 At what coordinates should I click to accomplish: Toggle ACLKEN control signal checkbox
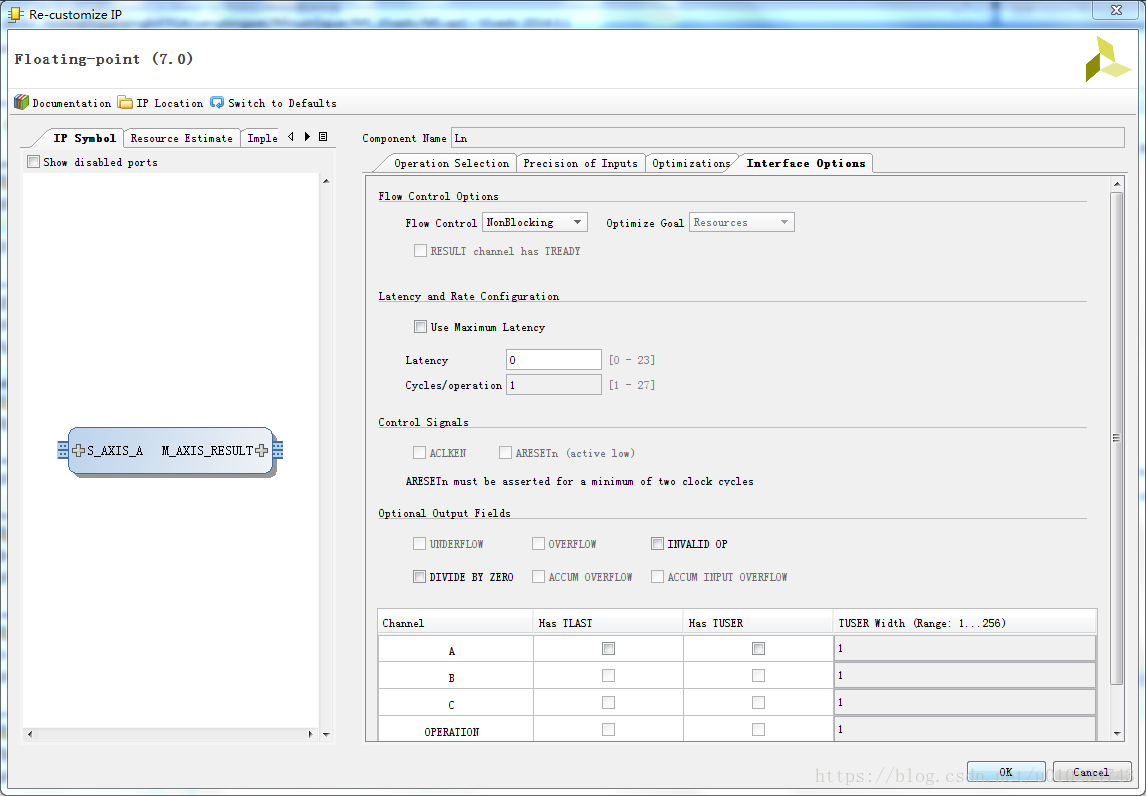coord(420,453)
